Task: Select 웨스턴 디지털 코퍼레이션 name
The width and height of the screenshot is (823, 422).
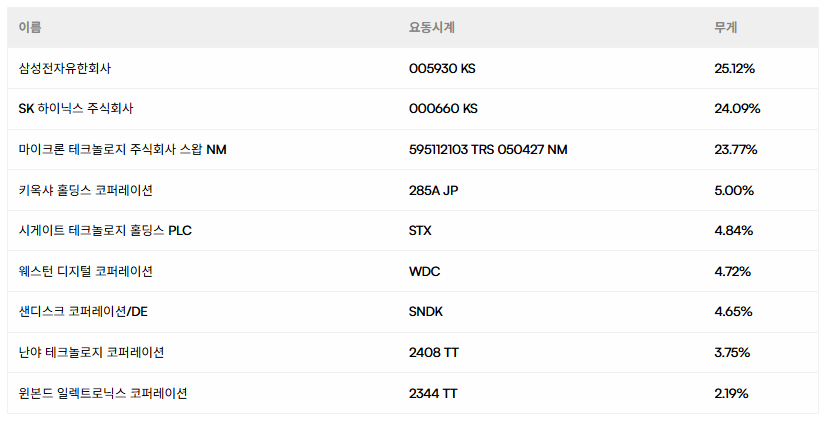Action: (x=86, y=271)
